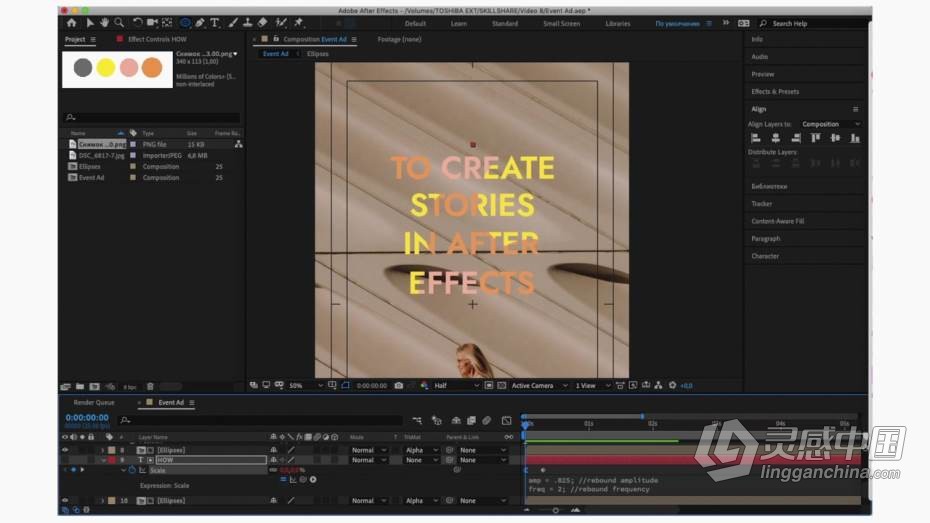This screenshot has height=523, width=930.
Task: Switch to Libraries workspace
Action: coord(617,24)
